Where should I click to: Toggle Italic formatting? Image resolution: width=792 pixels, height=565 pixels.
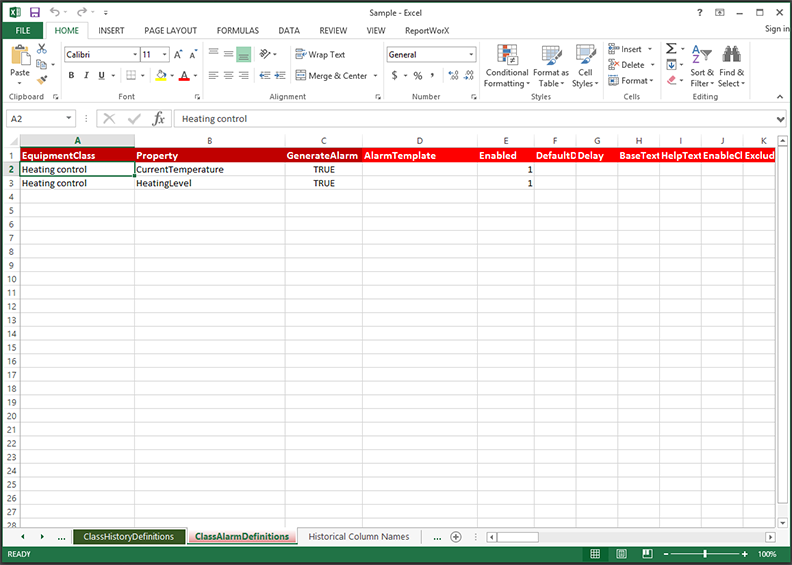[x=87, y=76]
